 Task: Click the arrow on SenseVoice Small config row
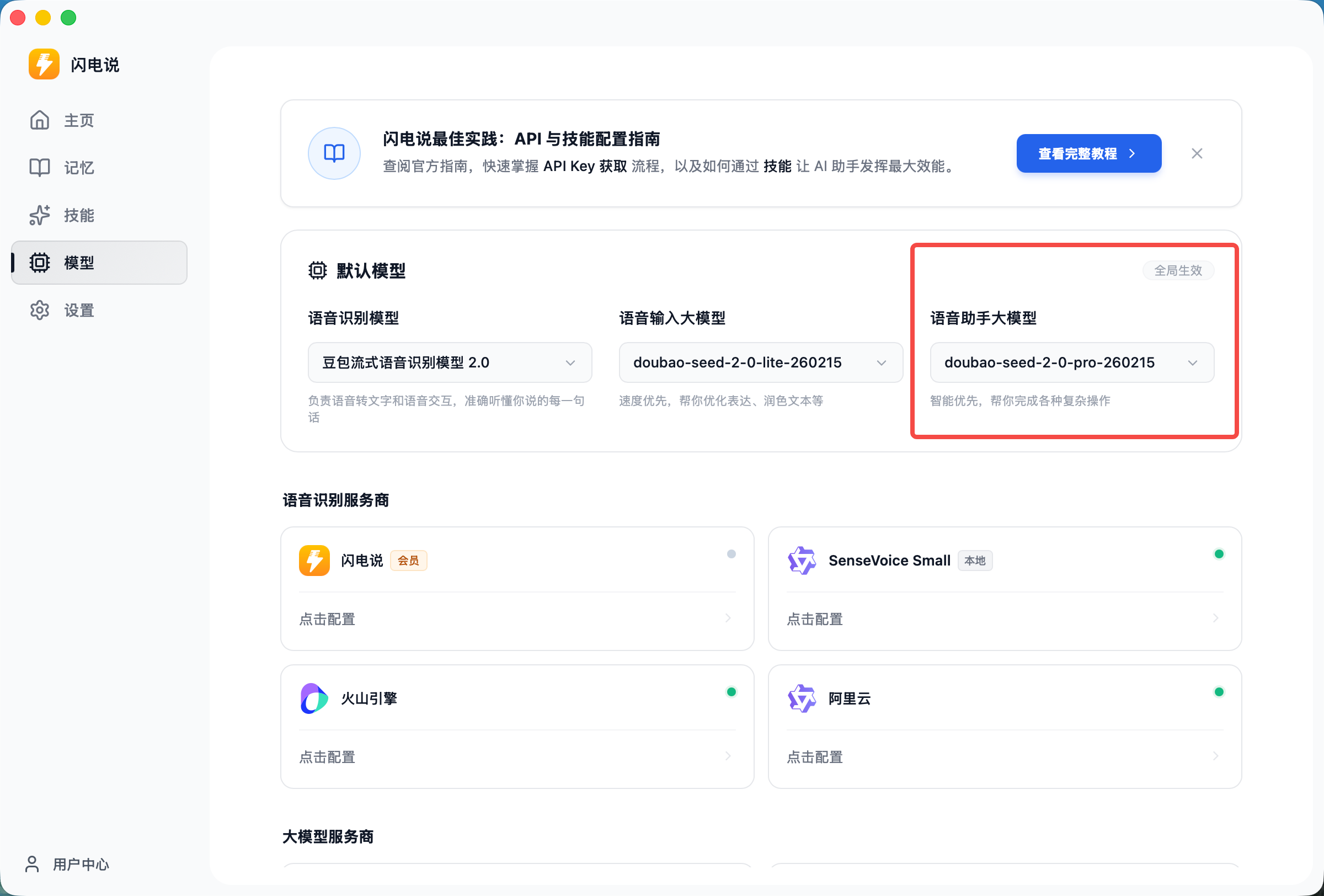[x=1216, y=618]
